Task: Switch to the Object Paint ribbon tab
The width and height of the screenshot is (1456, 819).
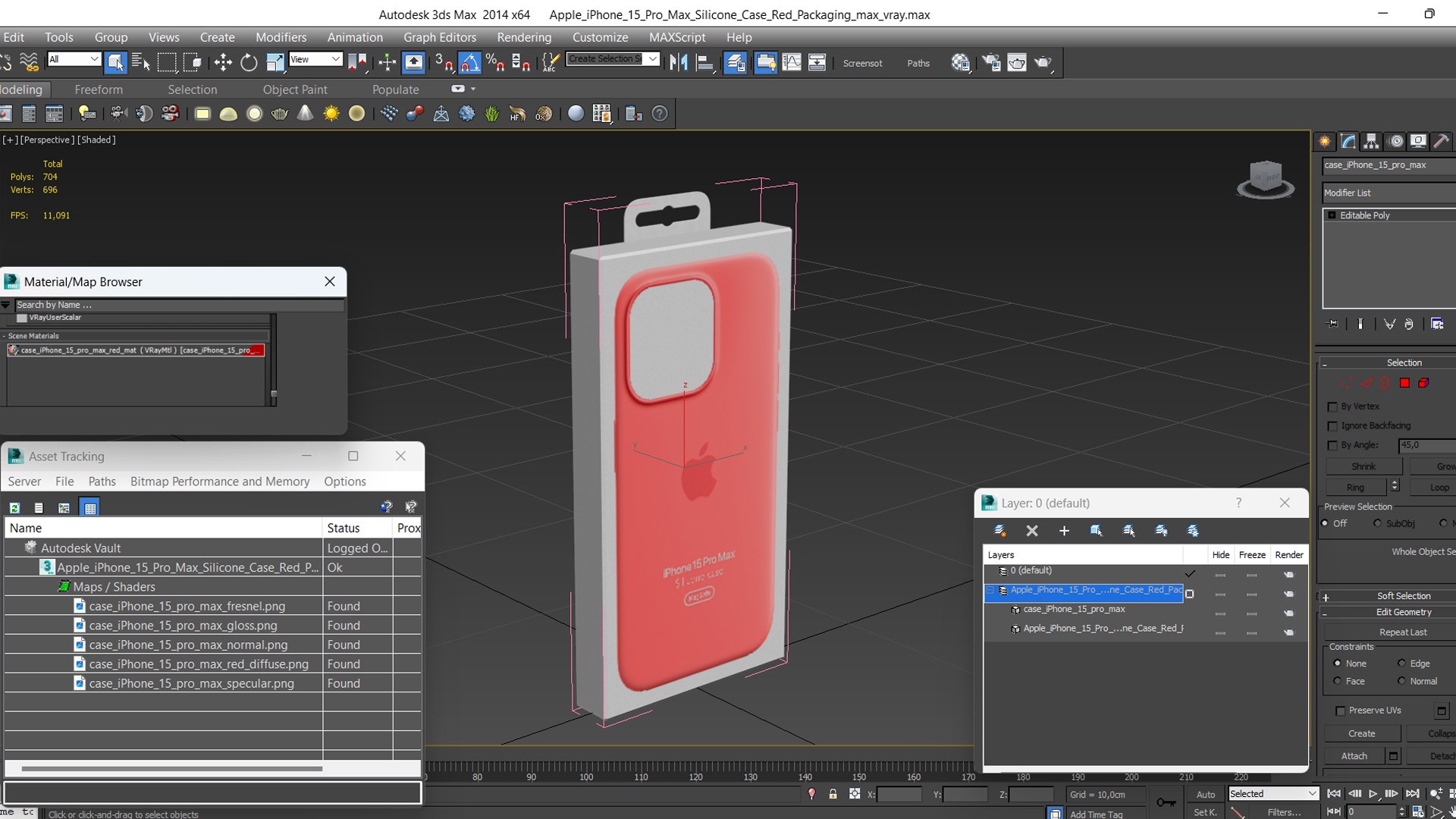Action: pos(295,89)
